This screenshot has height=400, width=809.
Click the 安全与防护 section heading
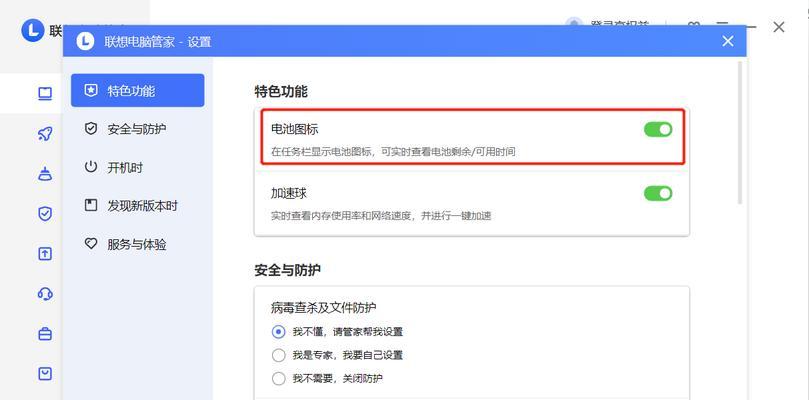[287, 270]
